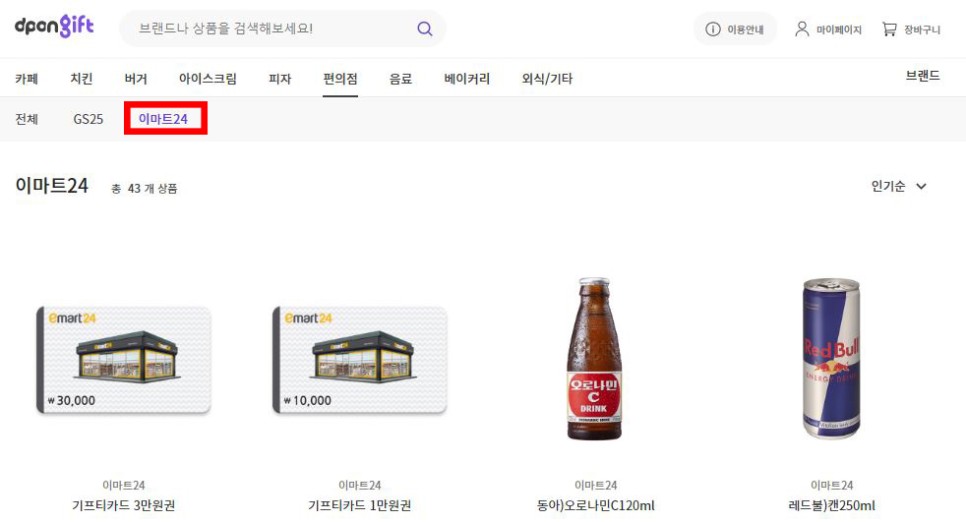Select the 버거 category
Image resolution: width=966 pixels, height=522 pixels.
[x=136, y=78]
